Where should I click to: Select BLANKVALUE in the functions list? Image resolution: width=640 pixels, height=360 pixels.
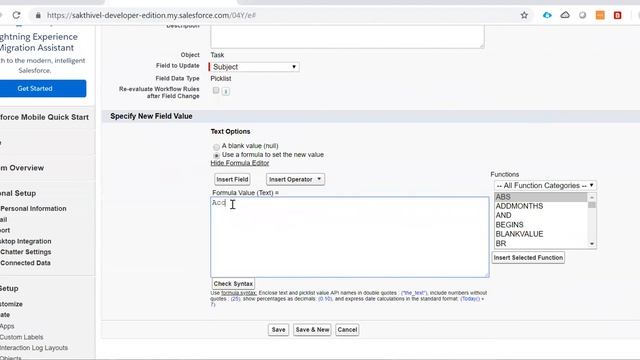(541, 234)
